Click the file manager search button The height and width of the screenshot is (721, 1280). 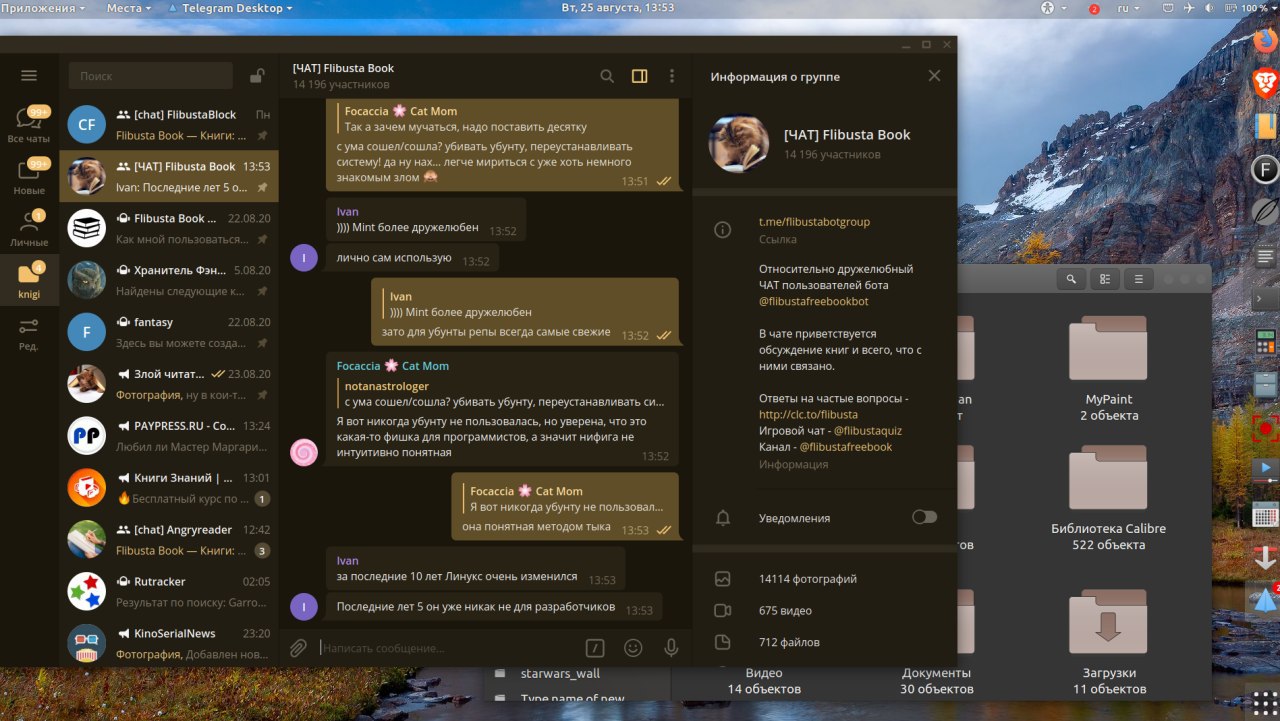(1071, 279)
